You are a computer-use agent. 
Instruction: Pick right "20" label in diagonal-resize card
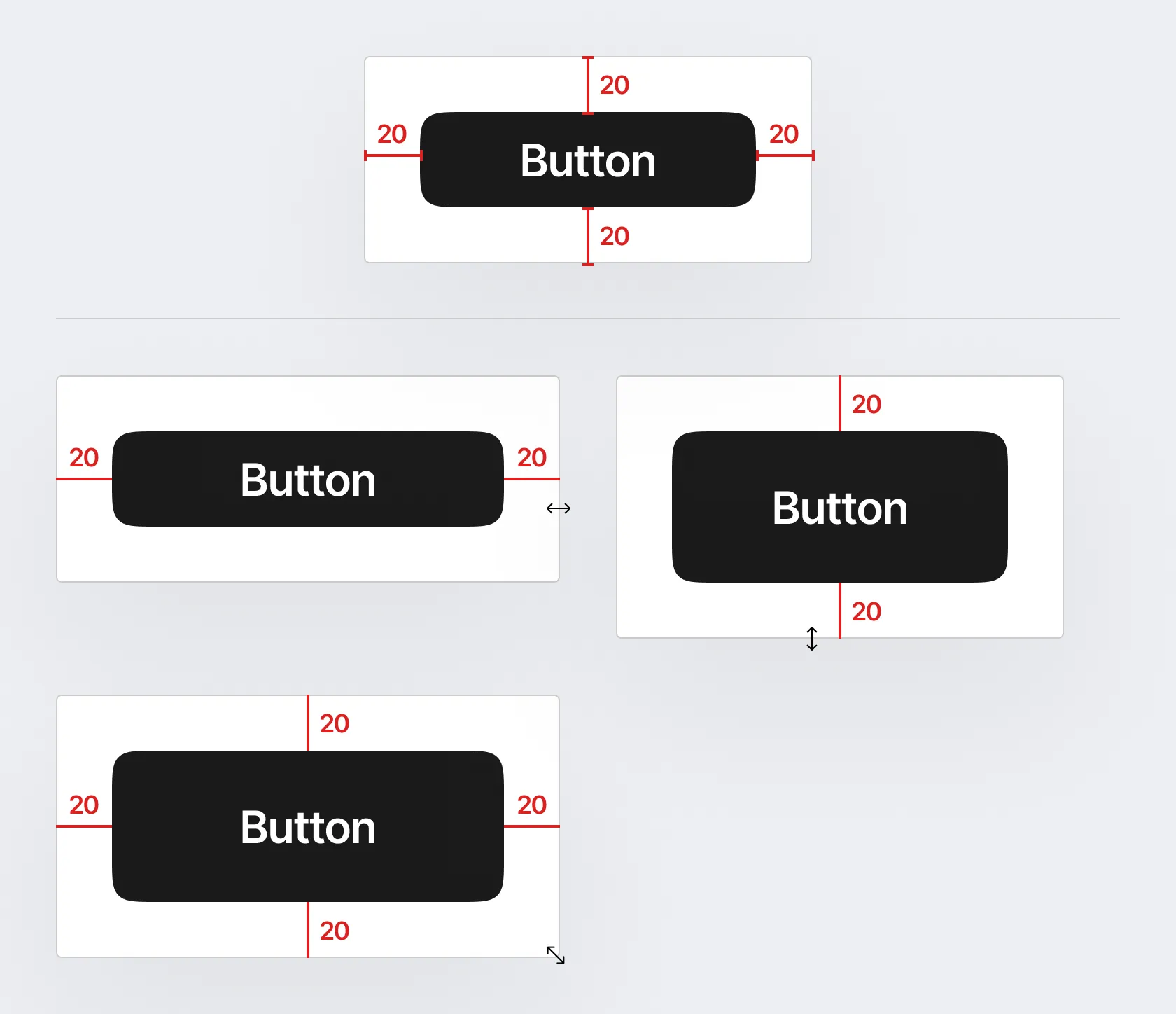click(532, 805)
